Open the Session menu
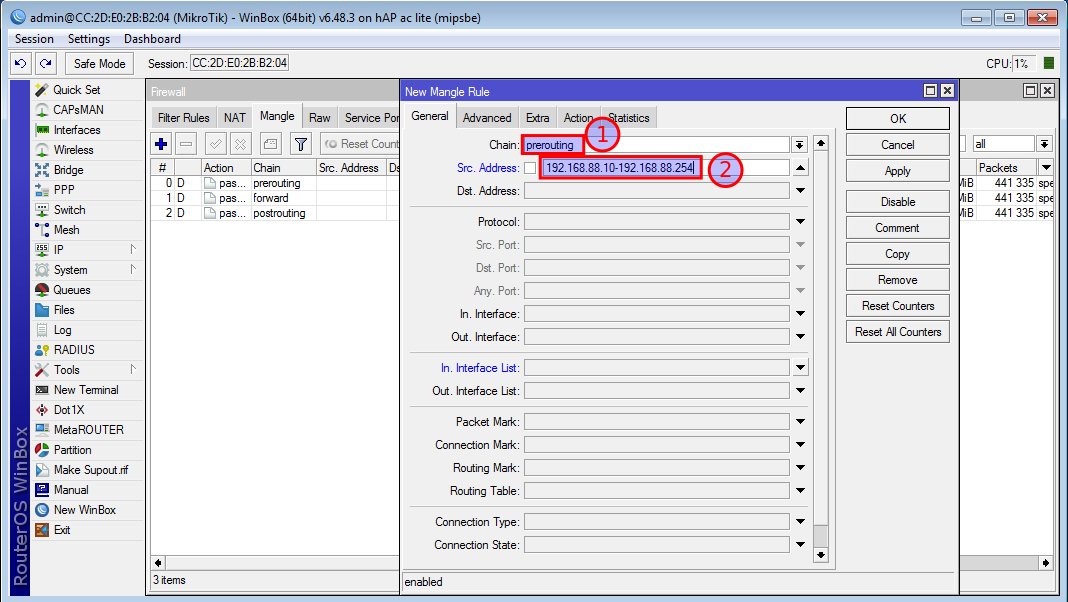 tap(34, 39)
